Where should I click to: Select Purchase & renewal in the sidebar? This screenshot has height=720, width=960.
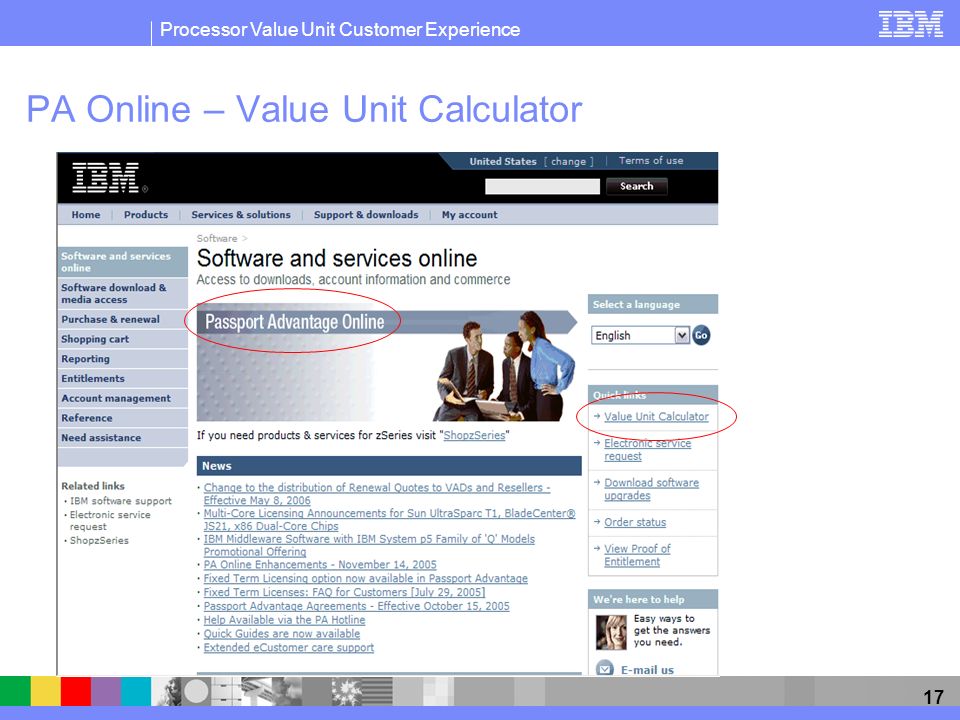click(x=122, y=319)
